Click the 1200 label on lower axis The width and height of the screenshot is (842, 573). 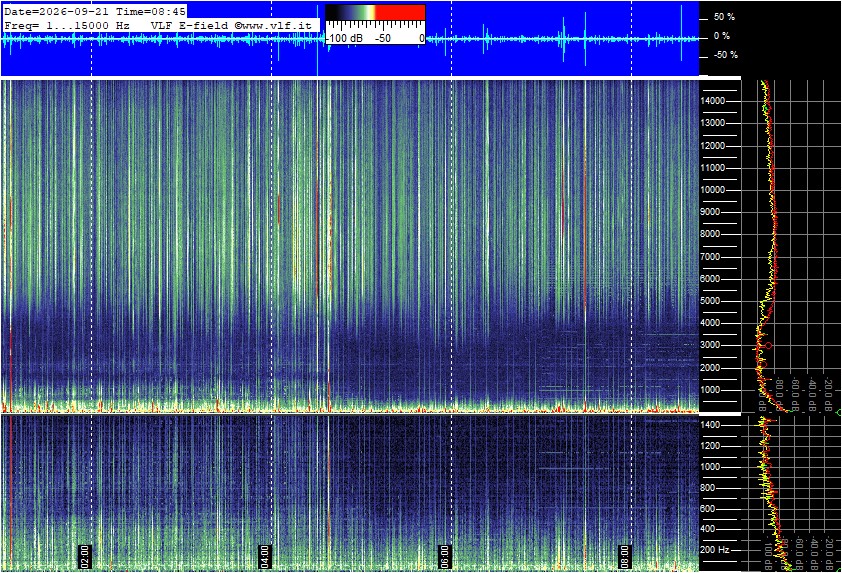[x=710, y=446]
